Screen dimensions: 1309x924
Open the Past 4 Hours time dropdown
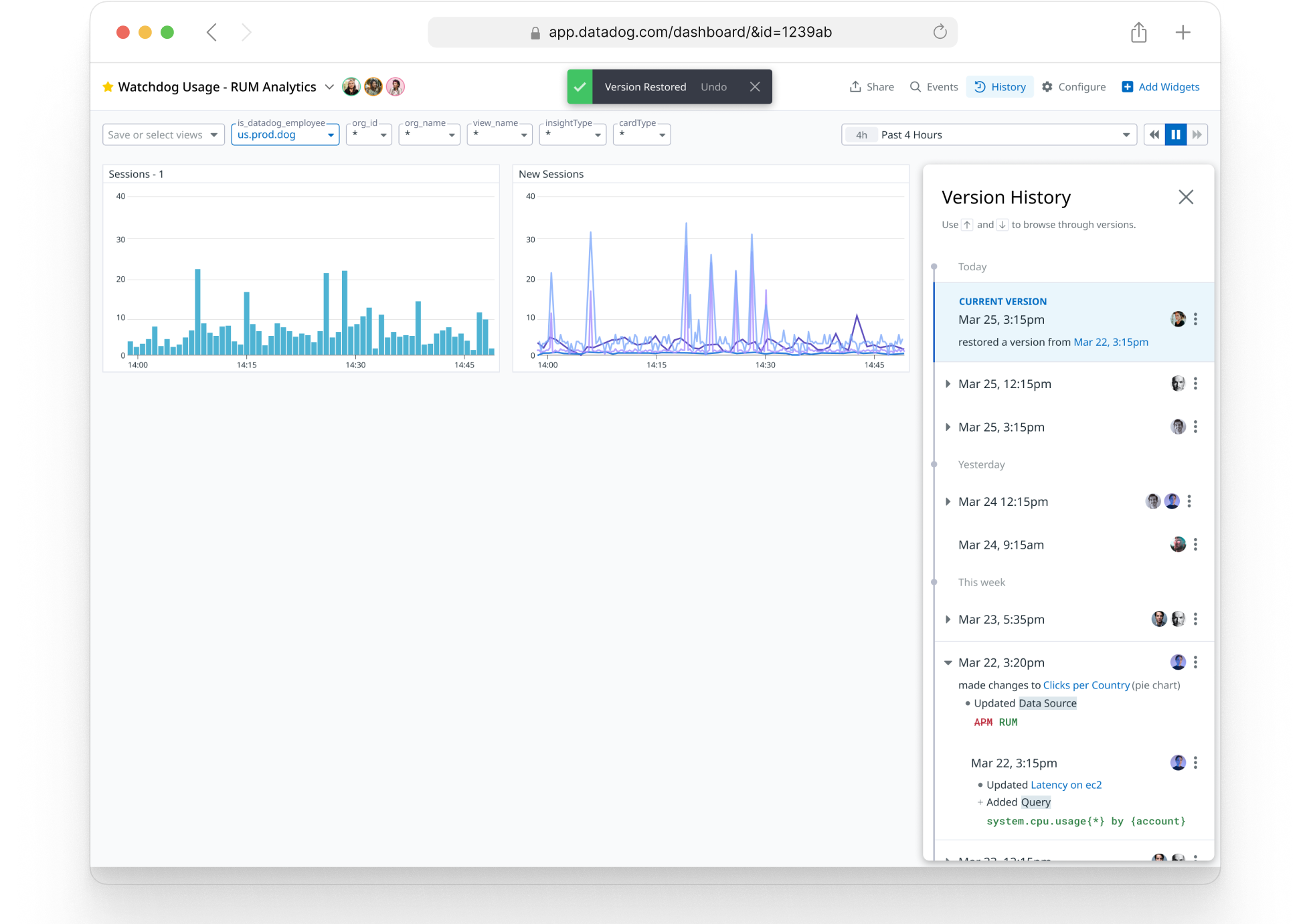point(988,134)
